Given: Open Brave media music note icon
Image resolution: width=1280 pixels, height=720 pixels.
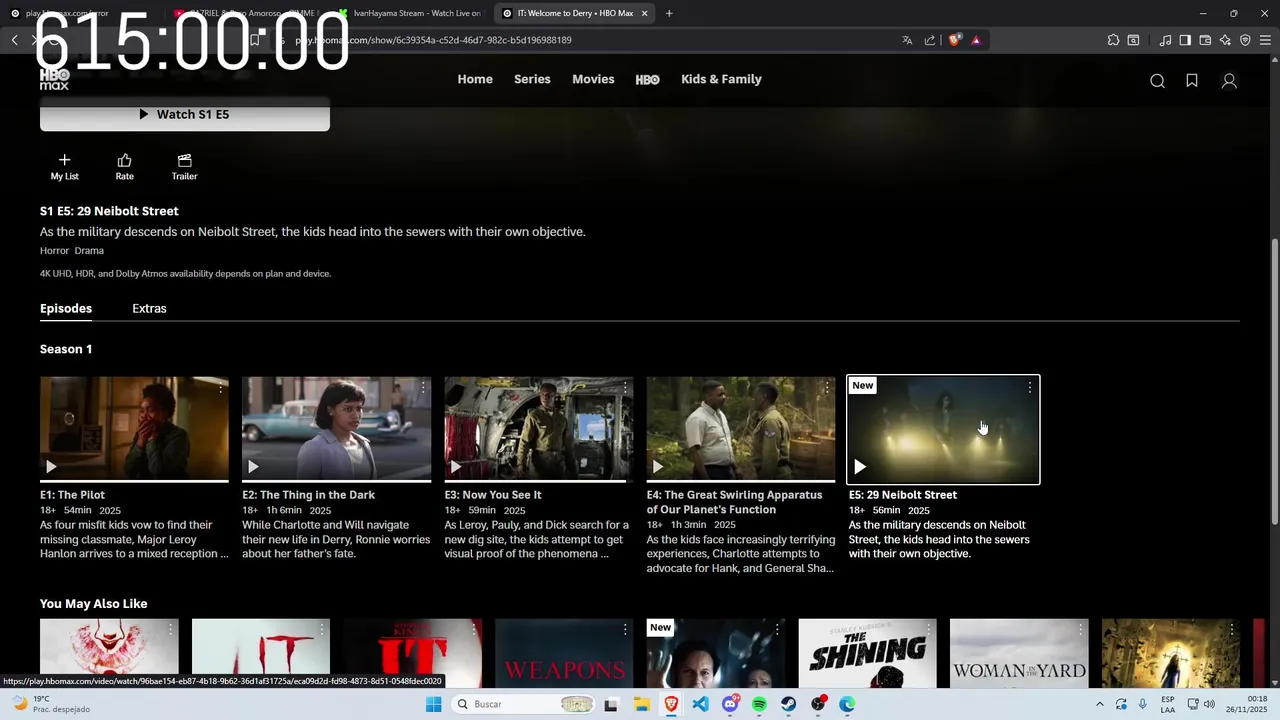Looking at the screenshot, I should click(1165, 40).
